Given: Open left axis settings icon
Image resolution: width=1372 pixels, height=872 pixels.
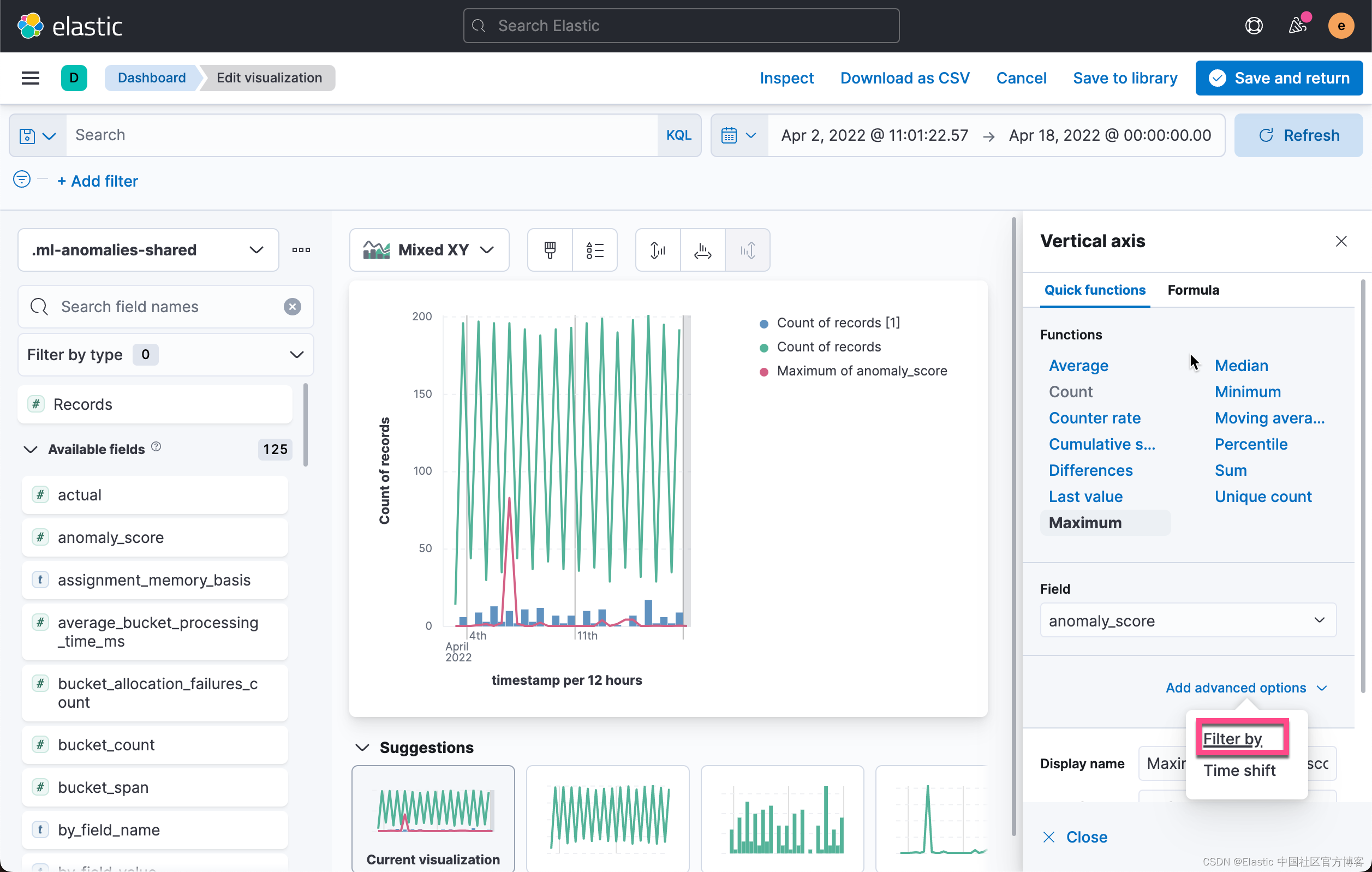Looking at the screenshot, I should pos(658,249).
